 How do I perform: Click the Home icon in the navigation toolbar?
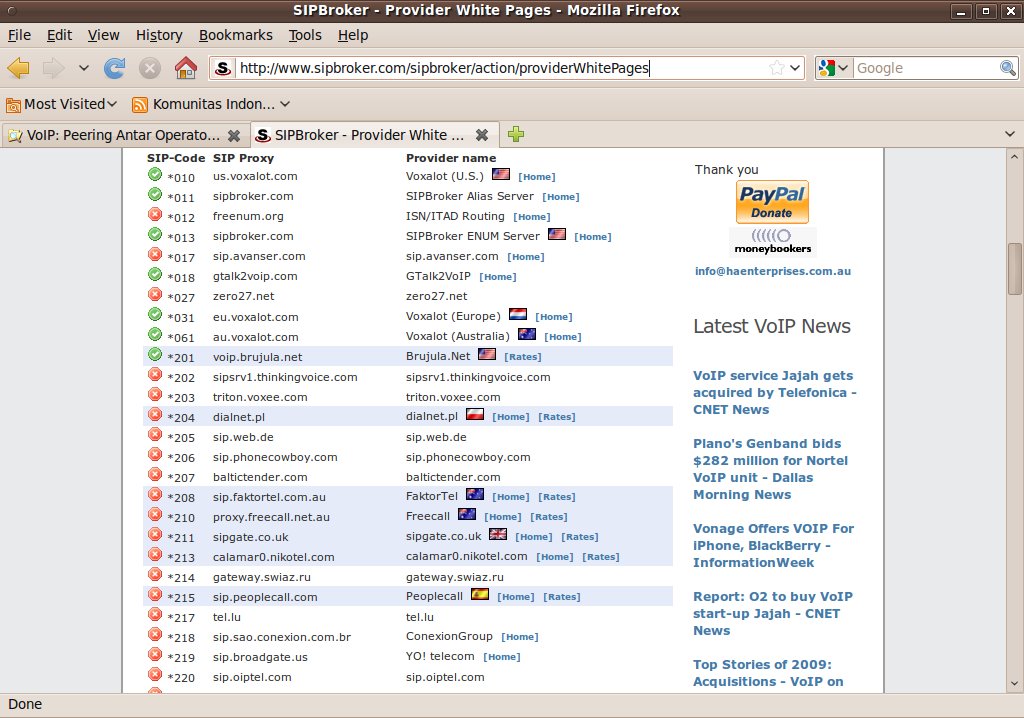tap(185, 68)
